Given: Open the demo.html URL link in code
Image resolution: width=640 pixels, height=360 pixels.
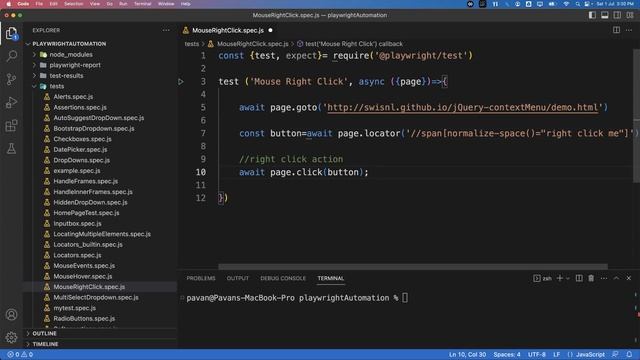Looking at the screenshot, I should point(462,107).
